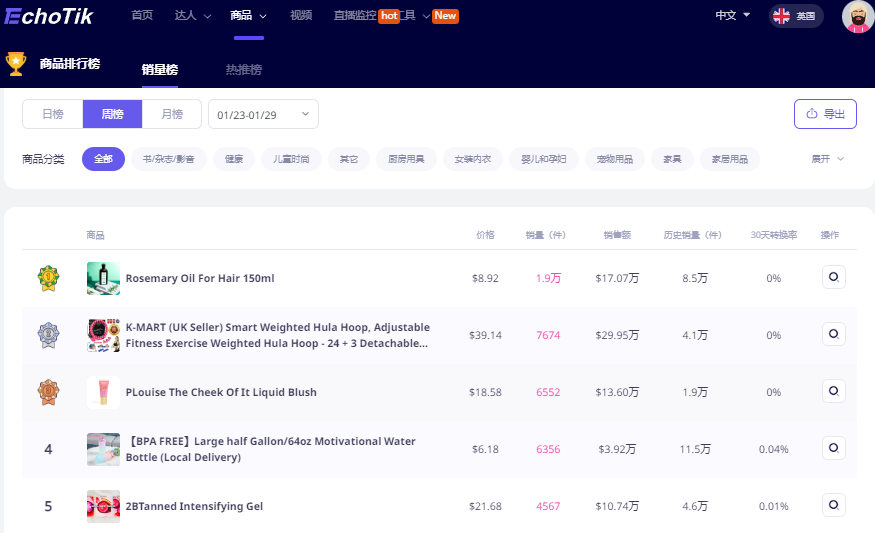Image resolution: width=875 pixels, height=533 pixels.
Task: Open 2BTanned Gel product thumbnail
Action: [103, 506]
